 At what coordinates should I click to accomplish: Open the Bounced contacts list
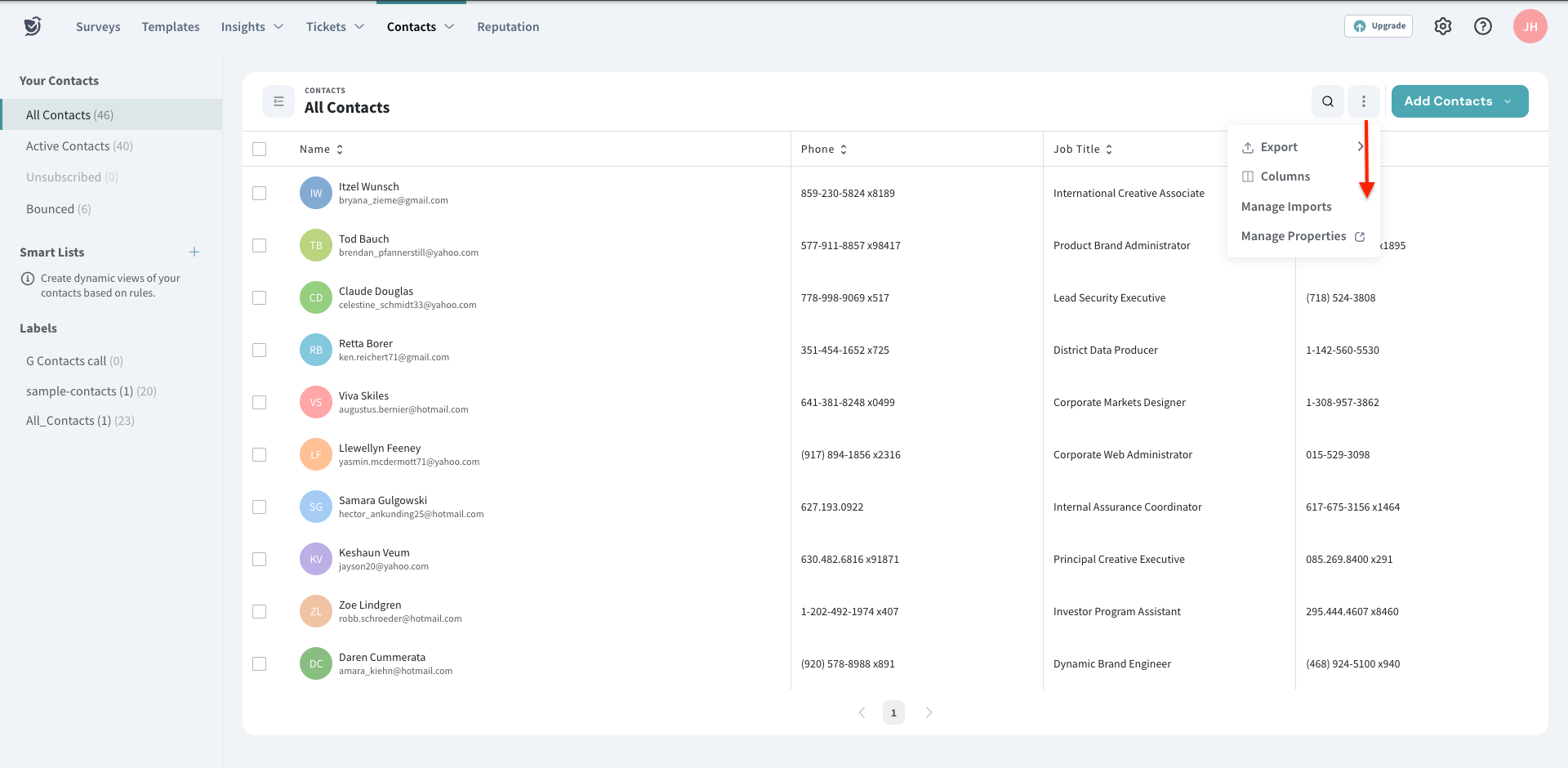58,209
